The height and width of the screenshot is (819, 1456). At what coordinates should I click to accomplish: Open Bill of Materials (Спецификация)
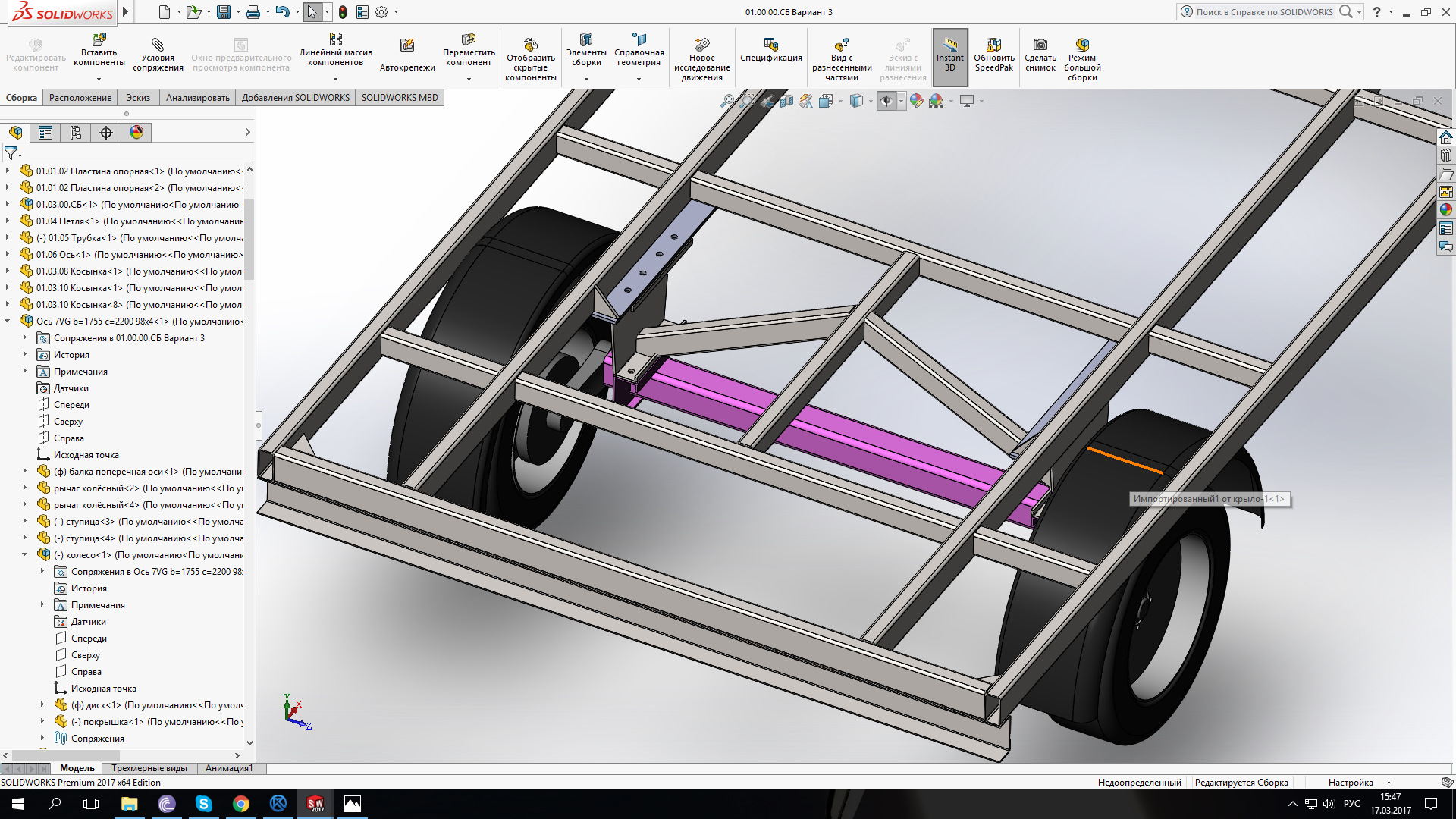pyautogui.click(x=770, y=50)
